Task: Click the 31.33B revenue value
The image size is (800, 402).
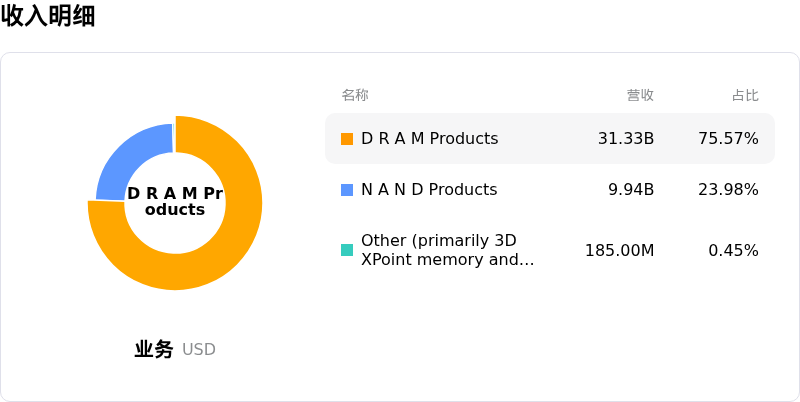Action: (626, 139)
